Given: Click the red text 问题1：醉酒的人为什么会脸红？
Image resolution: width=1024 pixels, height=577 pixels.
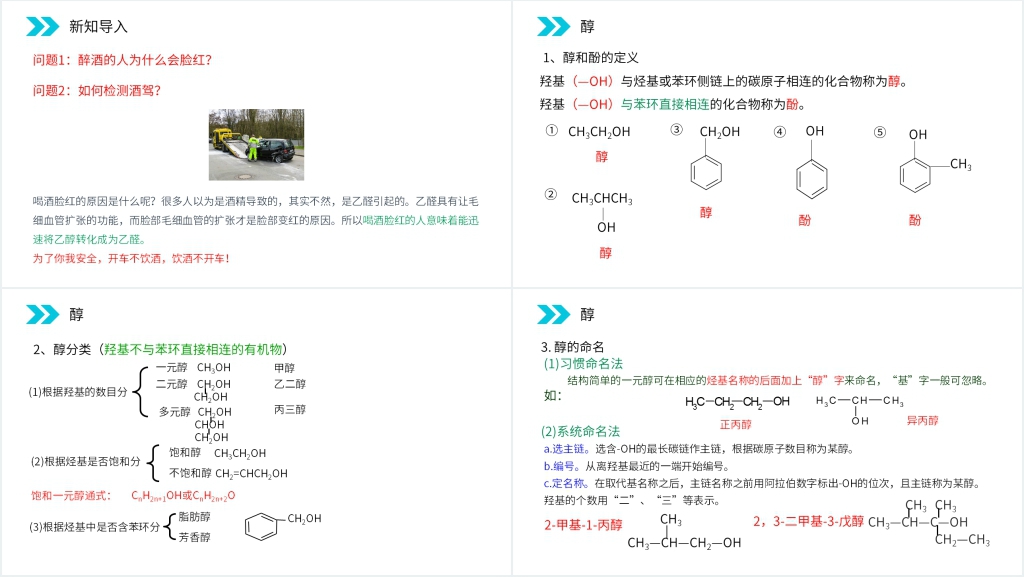Looking at the screenshot, I should pos(123,60).
